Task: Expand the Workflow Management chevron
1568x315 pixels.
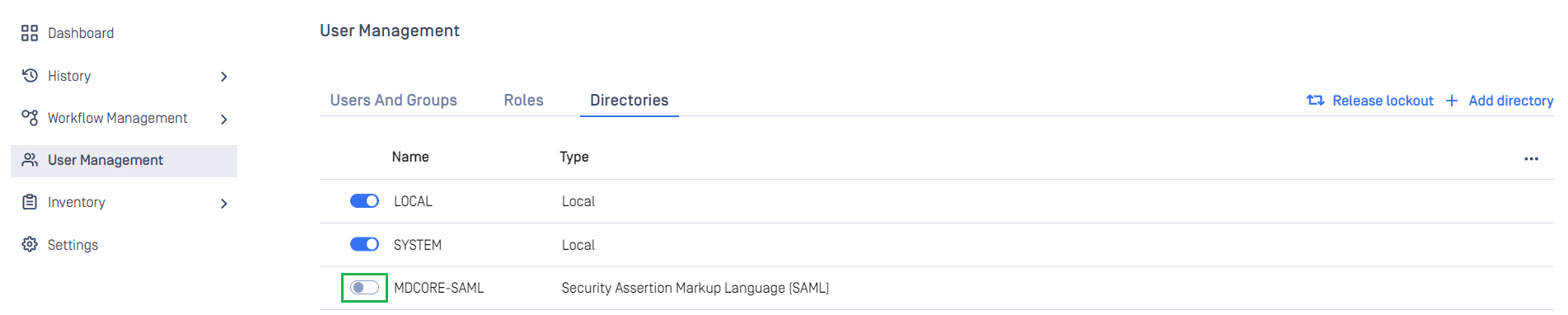Action: coord(223,119)
